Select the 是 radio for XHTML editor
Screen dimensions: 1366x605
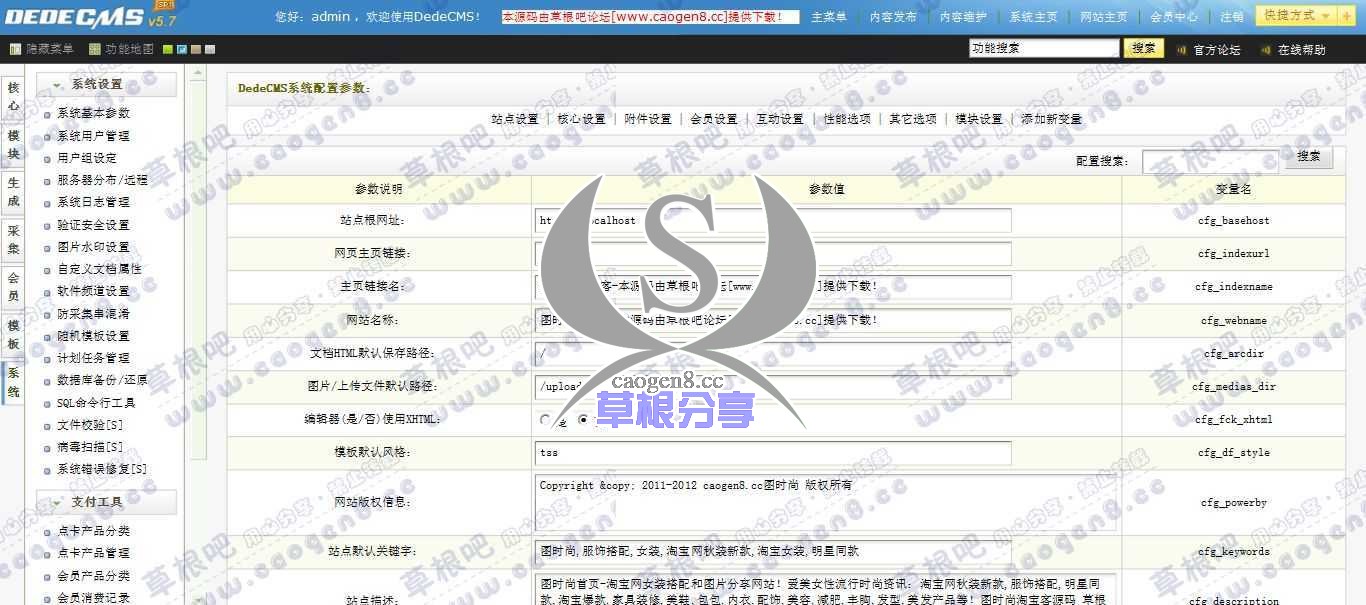pyautogui.click(x=544, y=420)
